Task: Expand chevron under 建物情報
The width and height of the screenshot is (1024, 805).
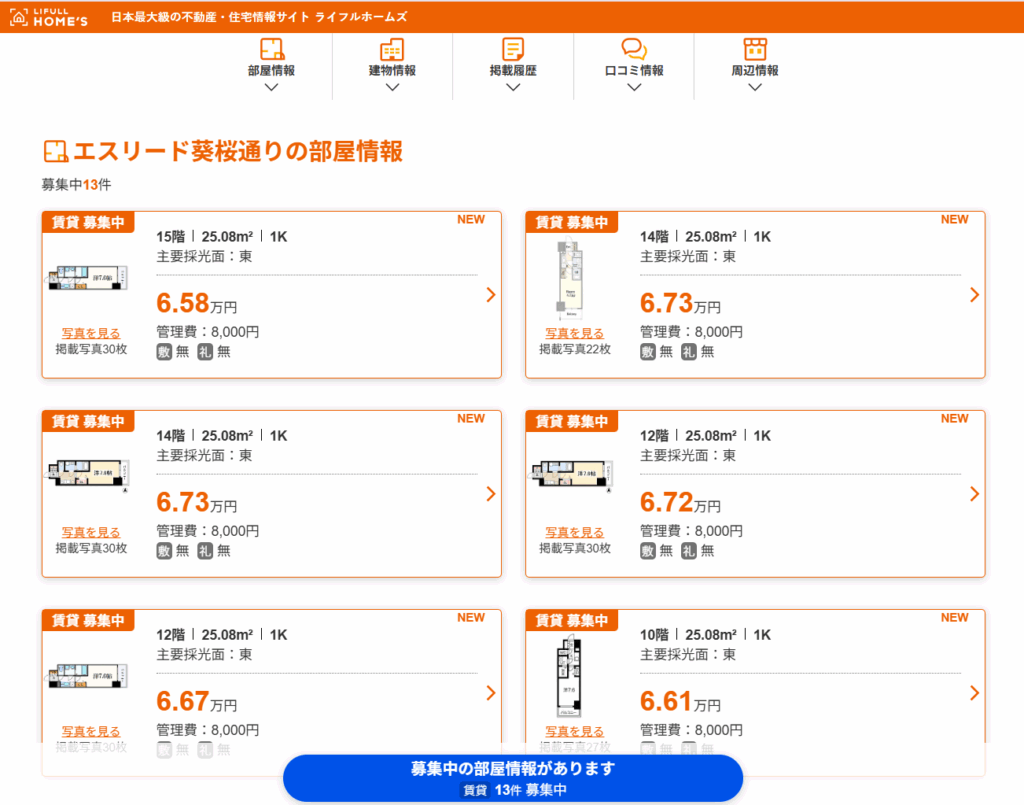Action: 392,87
